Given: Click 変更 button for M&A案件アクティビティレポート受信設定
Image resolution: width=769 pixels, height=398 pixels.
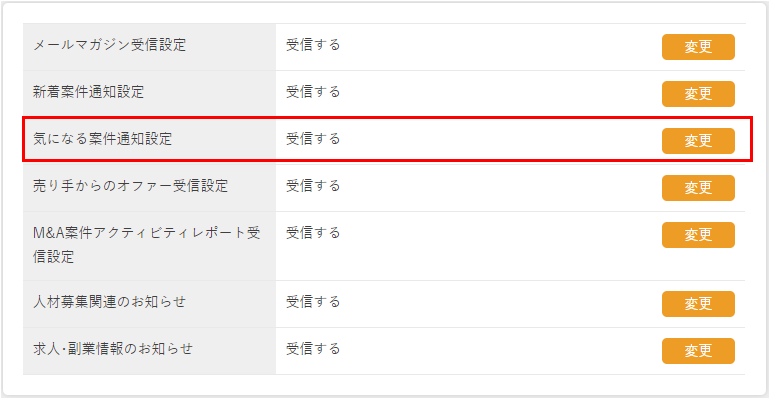Looking at the screenshot, I should coord(698,235).
